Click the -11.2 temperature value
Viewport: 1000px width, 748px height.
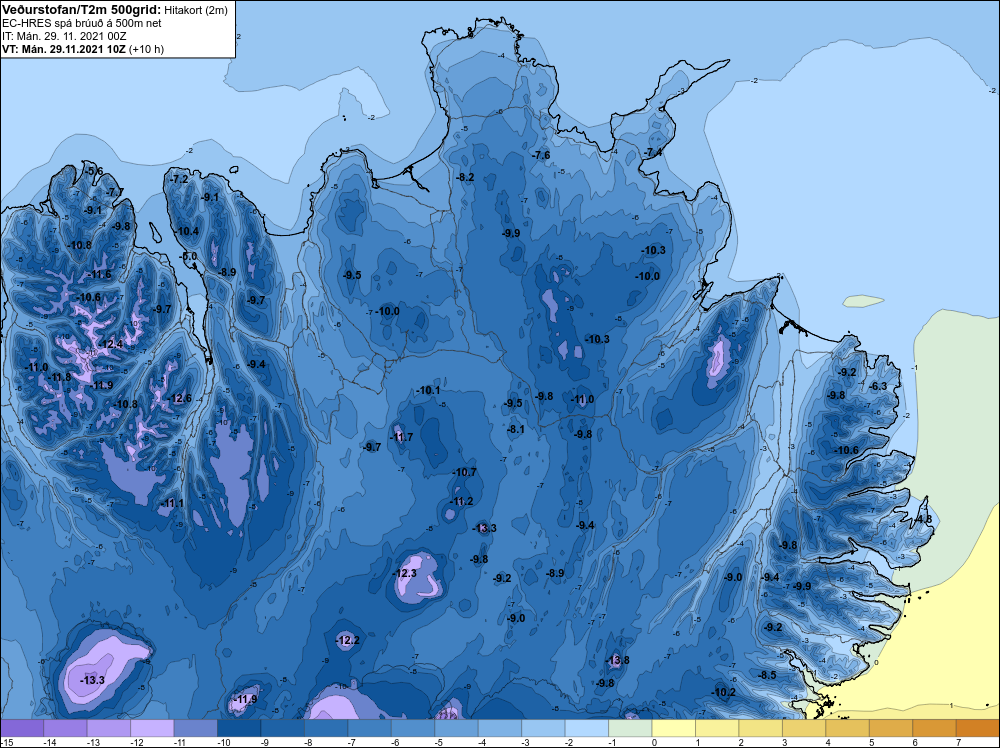click(461, 502)
